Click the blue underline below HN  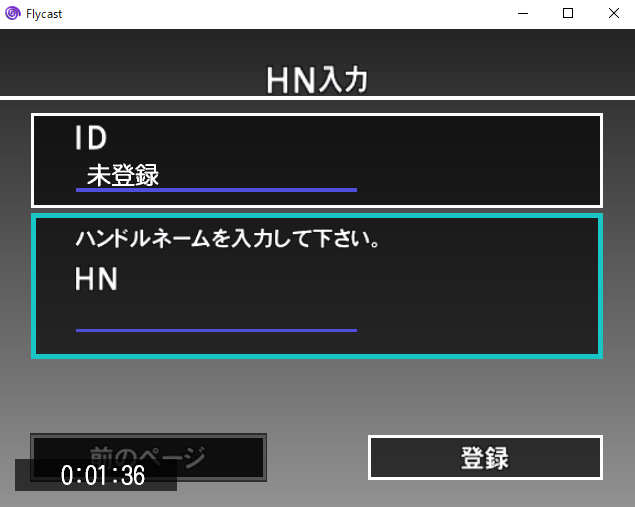(x=216, y=330)
